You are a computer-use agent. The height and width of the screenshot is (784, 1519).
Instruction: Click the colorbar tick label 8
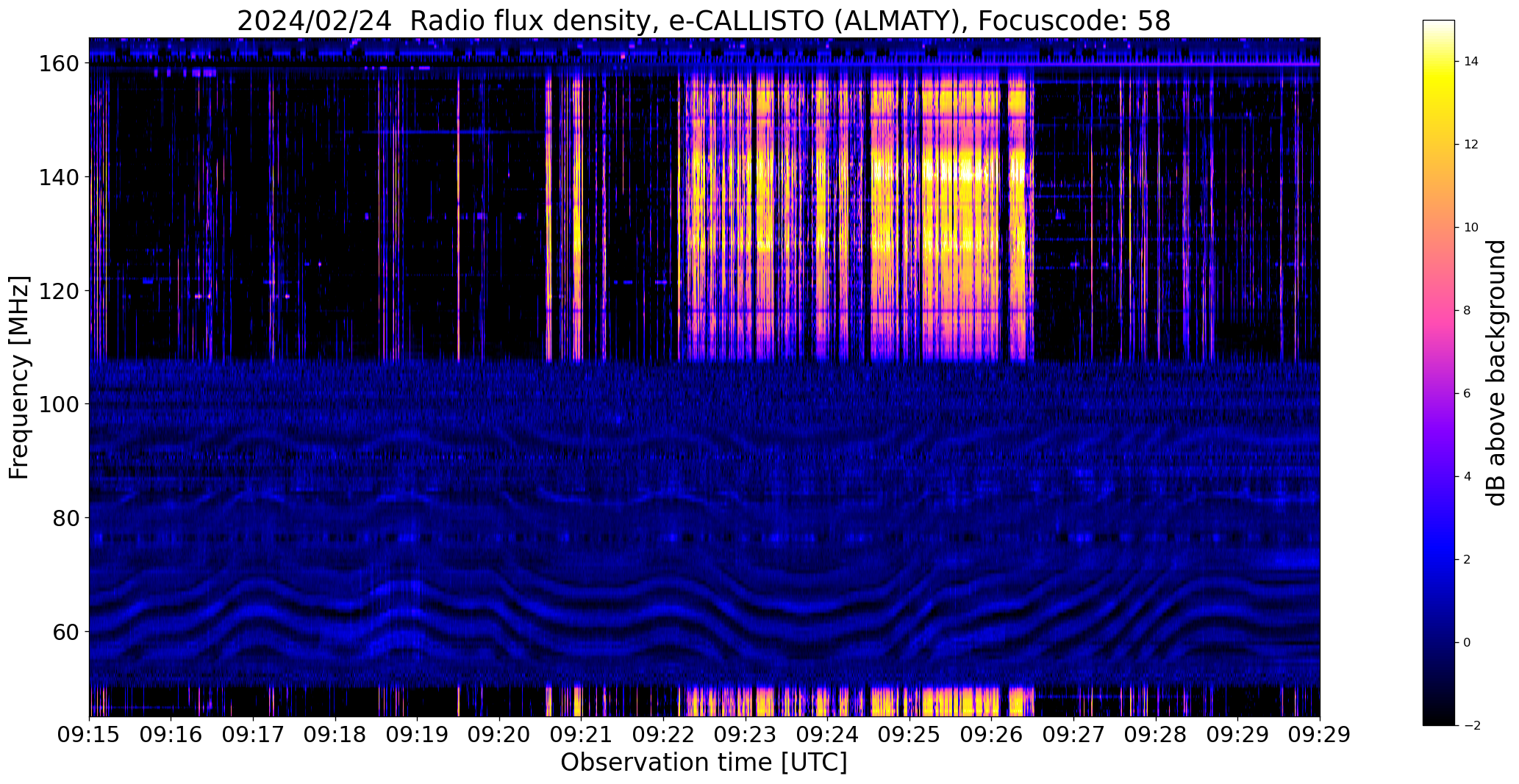click(1467, 311)
